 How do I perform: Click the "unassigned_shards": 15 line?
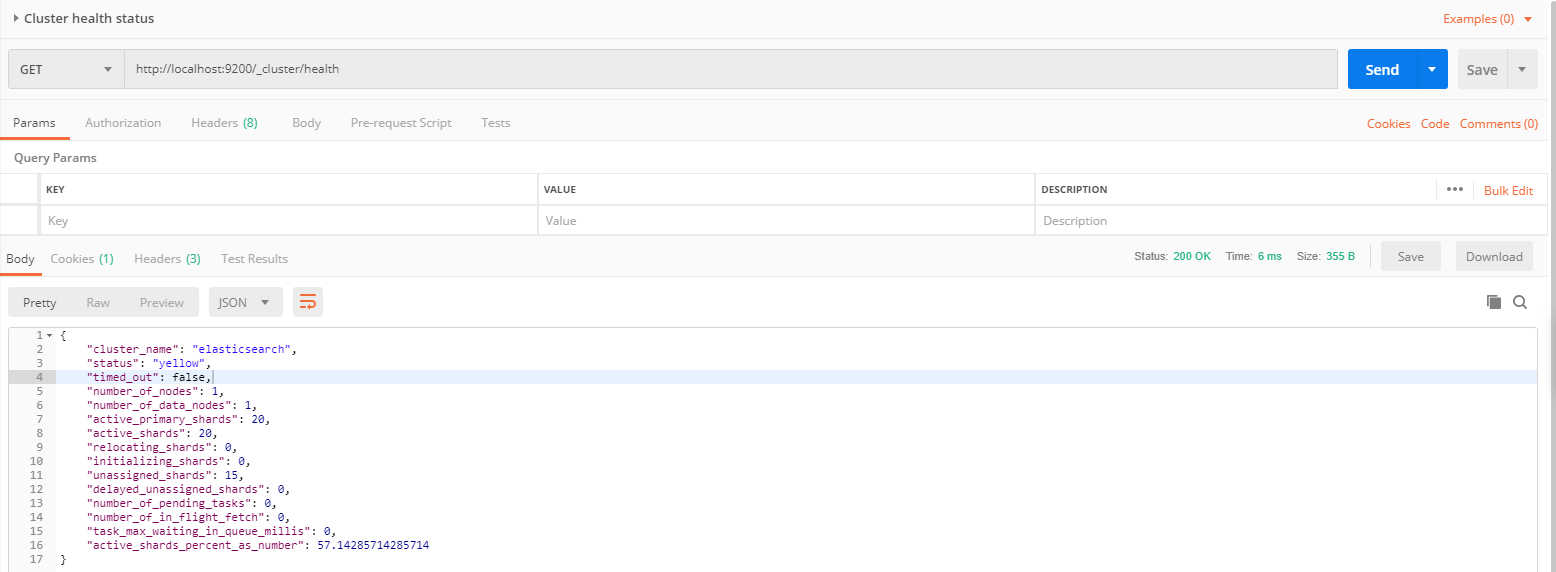(165, 475)
